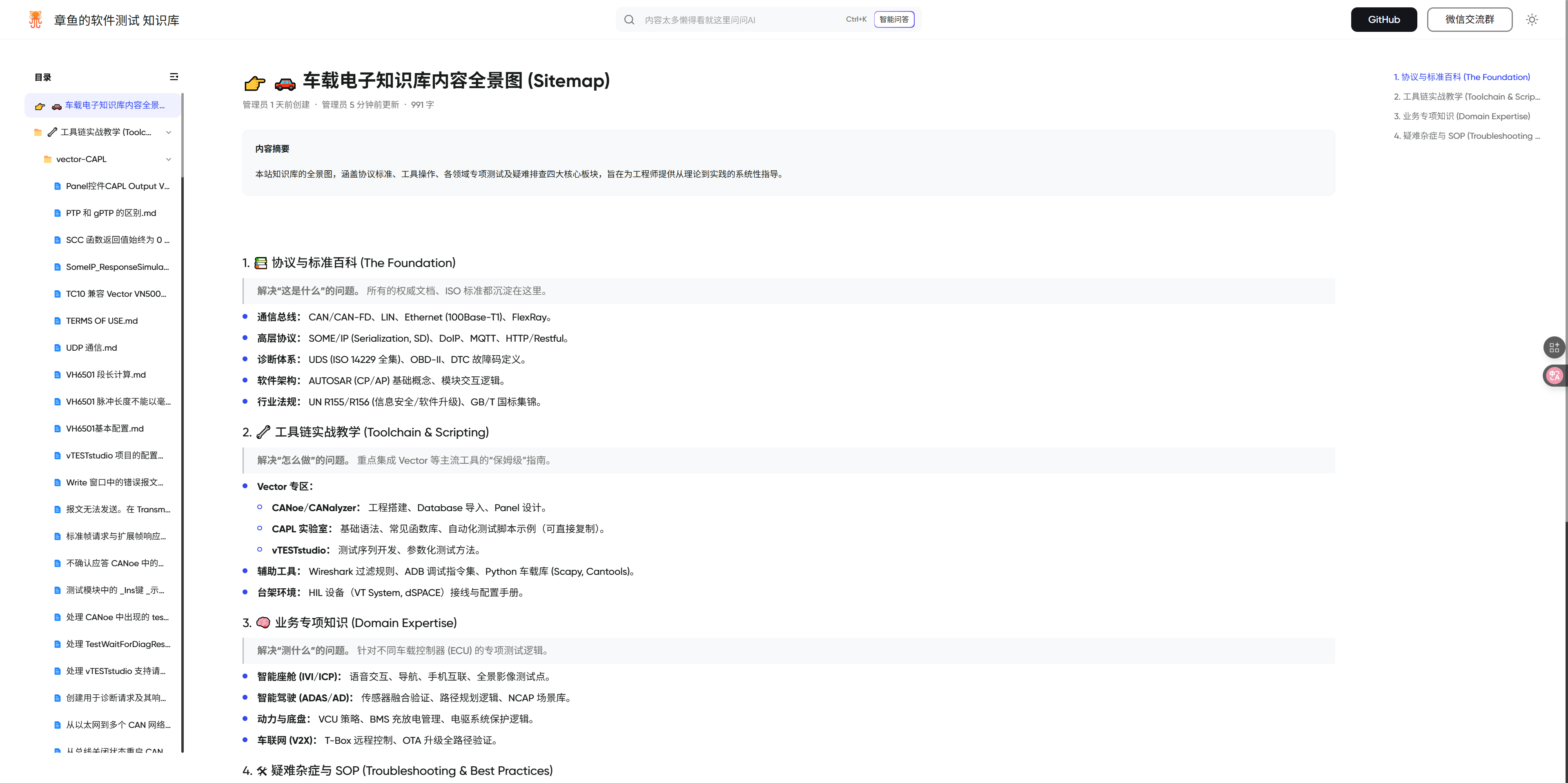Jump to 业务专项知识 outline entry
Viewport: 1568px width, 783px height.
pyautogui.click(x=1461, y=116)
